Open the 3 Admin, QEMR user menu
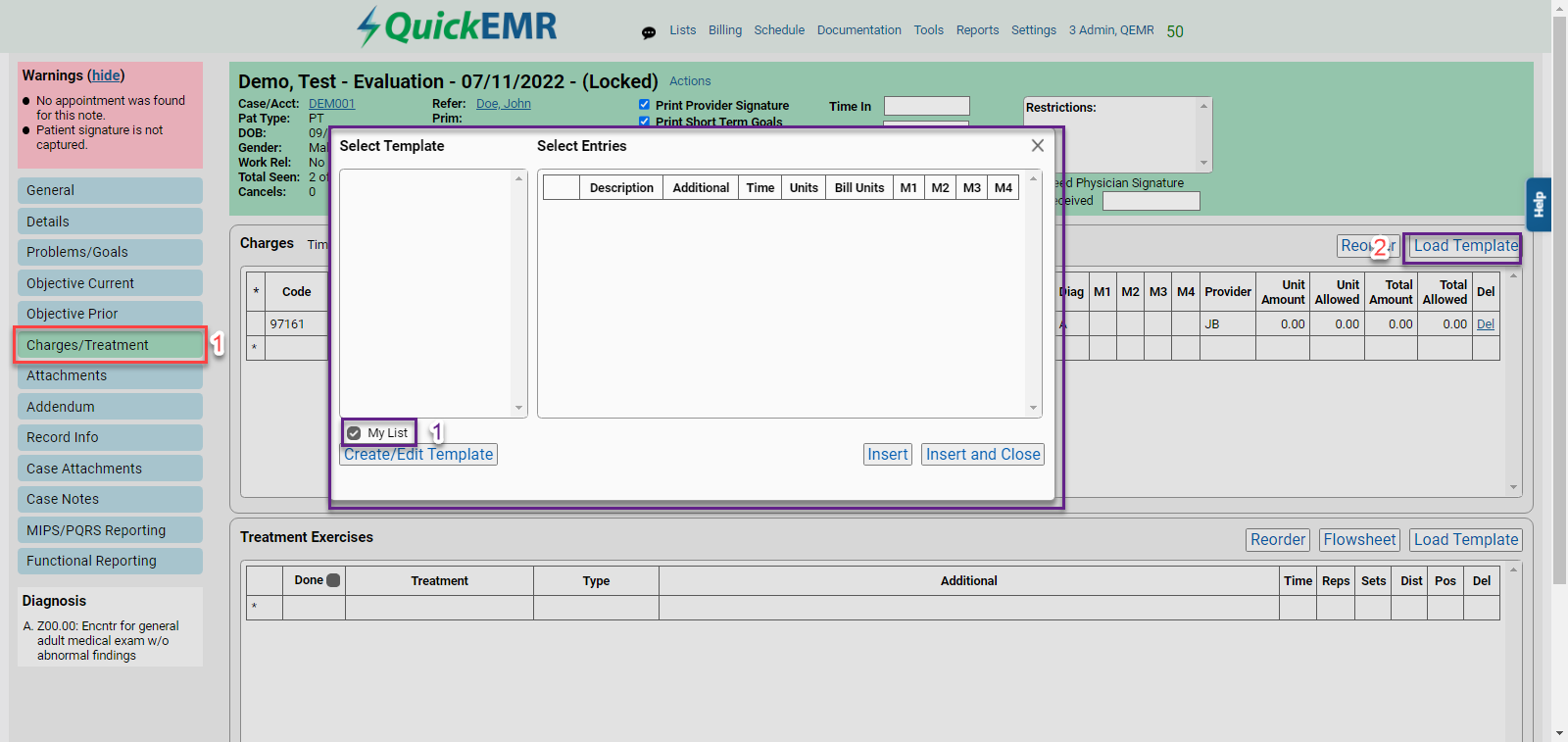The height and width of the screenshot is (742, 1568). [x=1111, y=30]
